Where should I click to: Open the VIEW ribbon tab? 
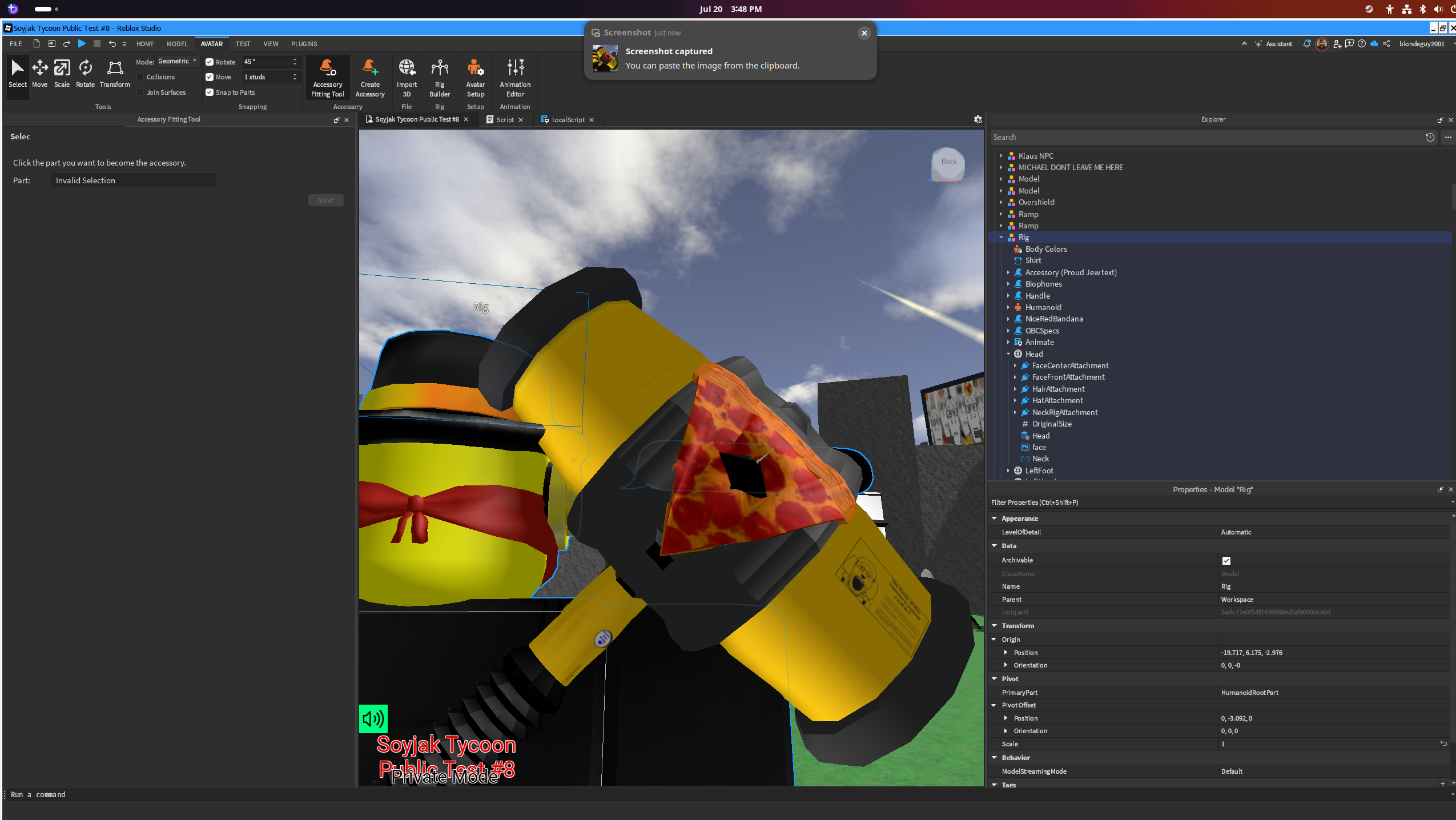271,44
